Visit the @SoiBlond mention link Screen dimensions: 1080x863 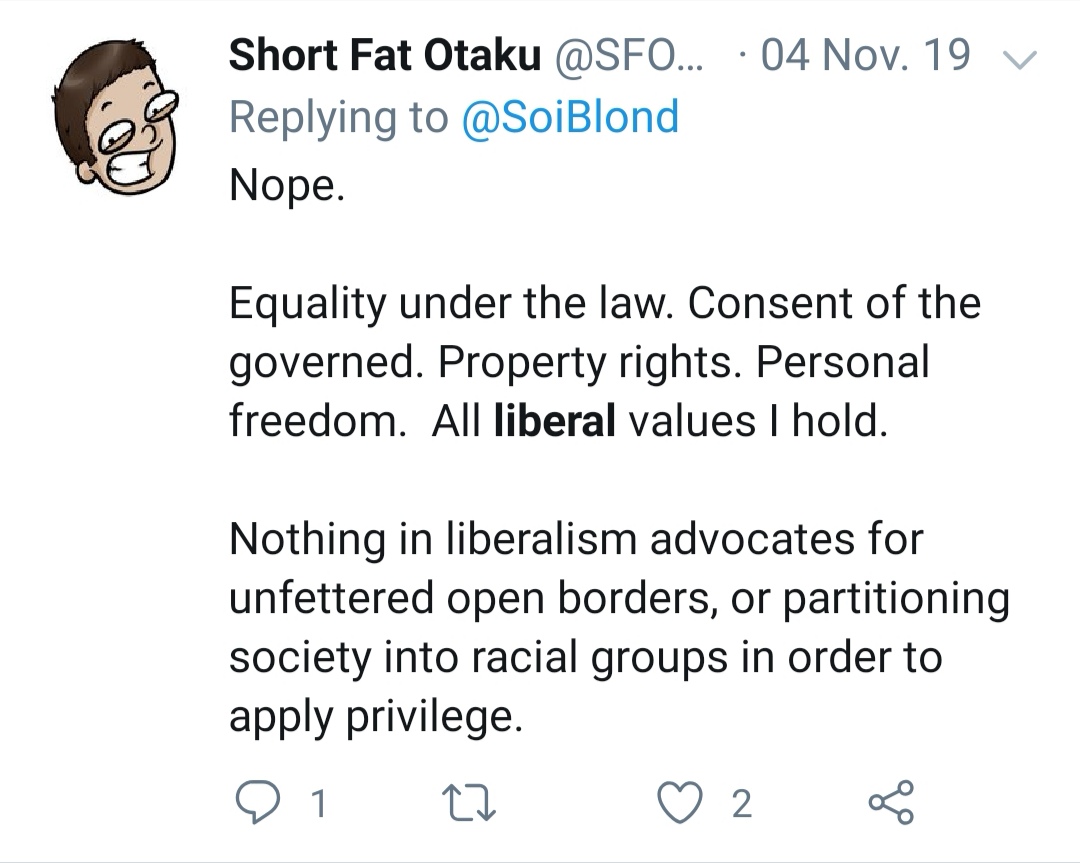[570, 117]
